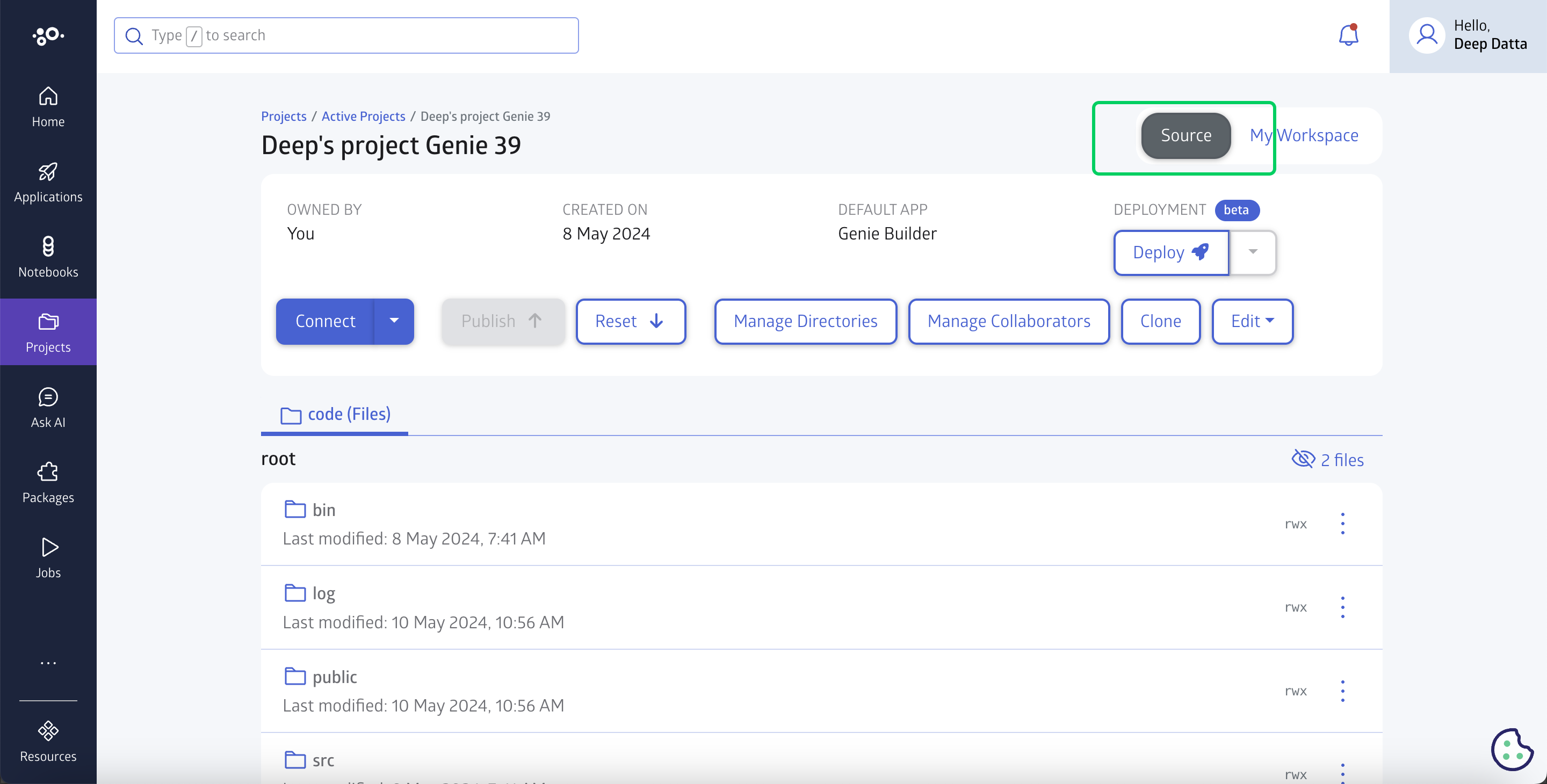Image resolution: width=1547 pixels, height=784 pixels.
Task: Click the Deploy button
Action: [1171, 252]
